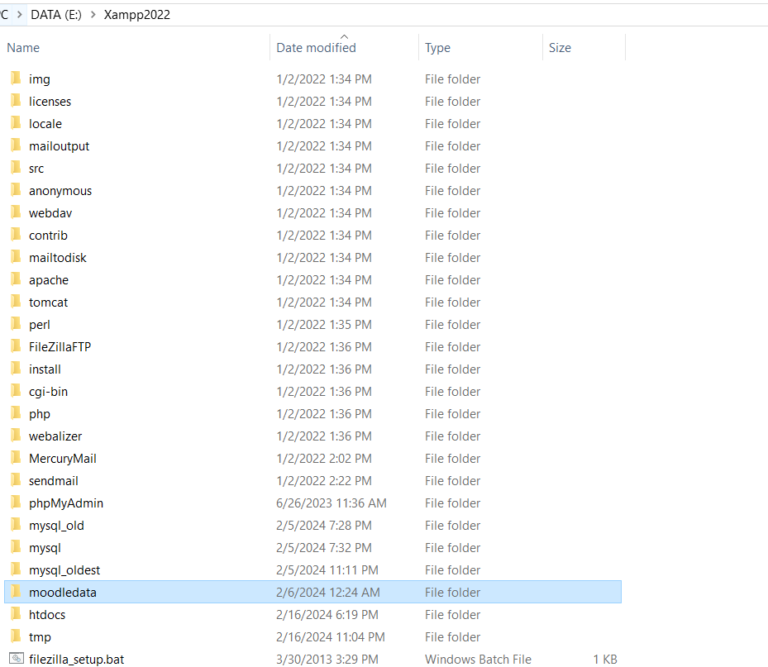The image size is (768, 667).
Task: Click the Size column header
Action: pos(560,48)
